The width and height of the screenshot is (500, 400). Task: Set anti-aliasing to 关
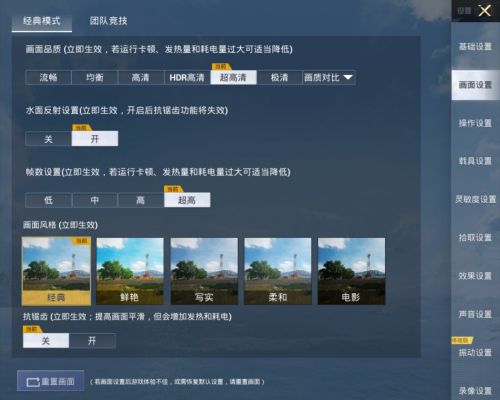click(x=46, y=341)
